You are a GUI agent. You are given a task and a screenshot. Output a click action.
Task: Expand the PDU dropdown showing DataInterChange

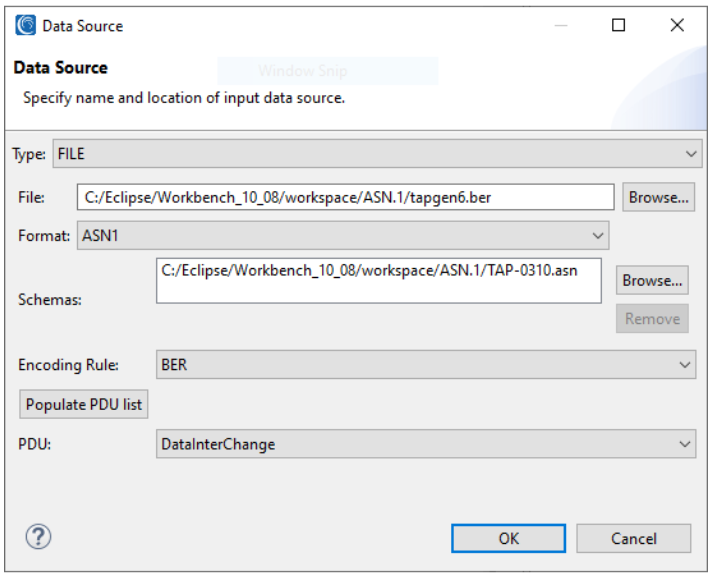point(425,444)
